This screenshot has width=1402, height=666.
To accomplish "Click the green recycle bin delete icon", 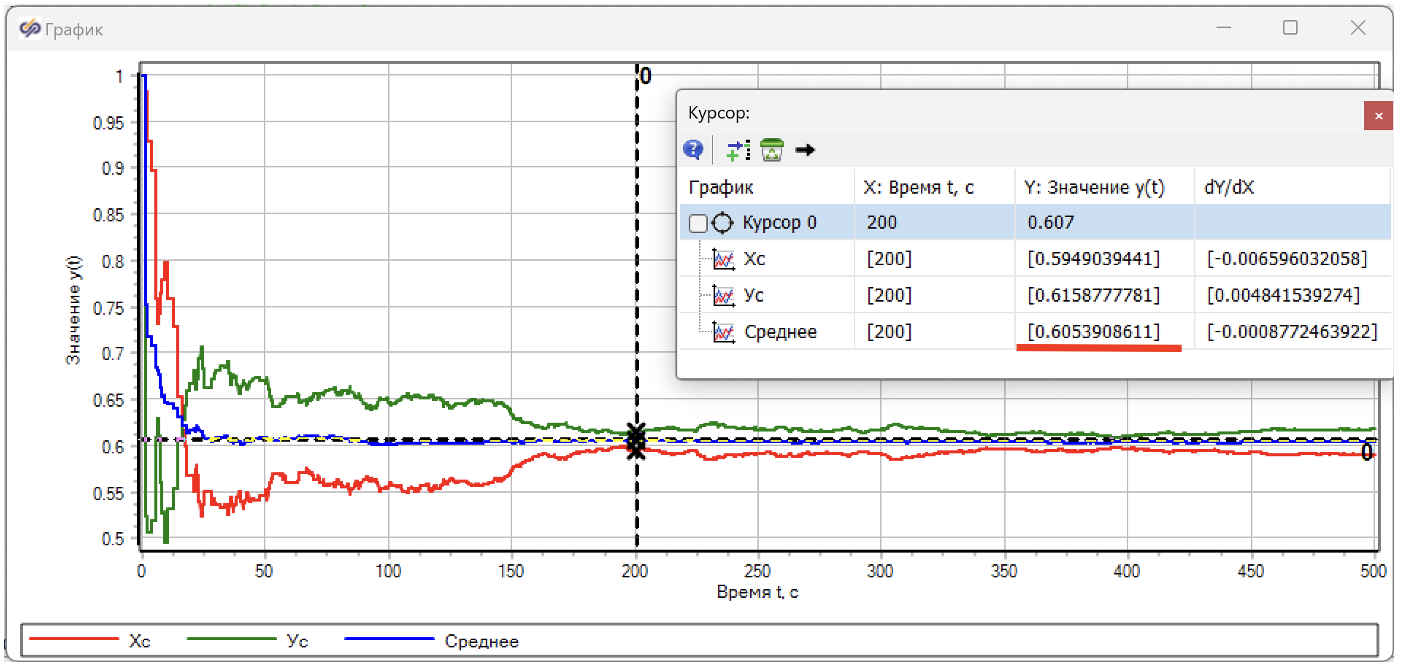I will pyautogui.click(x=772, y=150).
